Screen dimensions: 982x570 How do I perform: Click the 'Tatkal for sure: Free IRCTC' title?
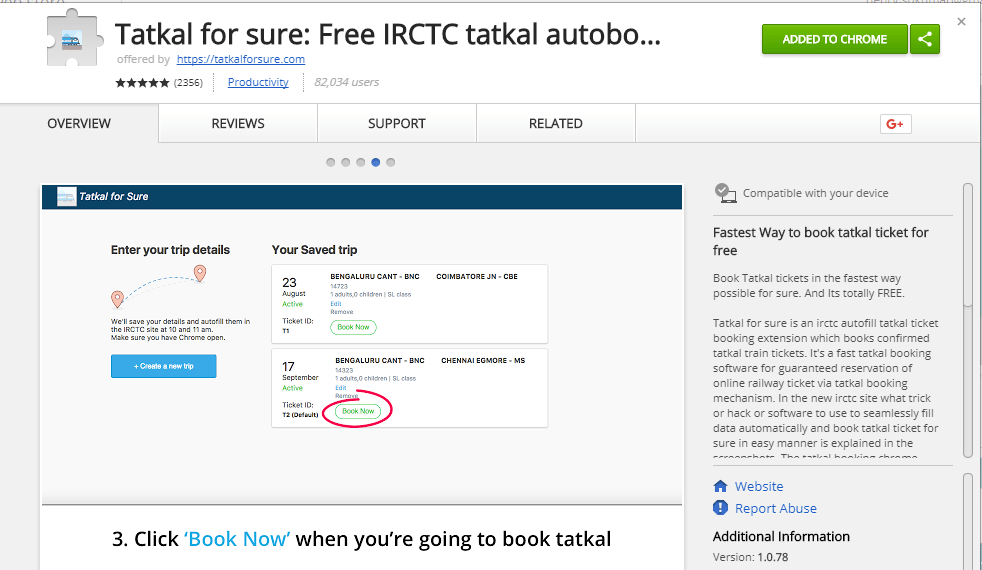click(x=388, y=34)
